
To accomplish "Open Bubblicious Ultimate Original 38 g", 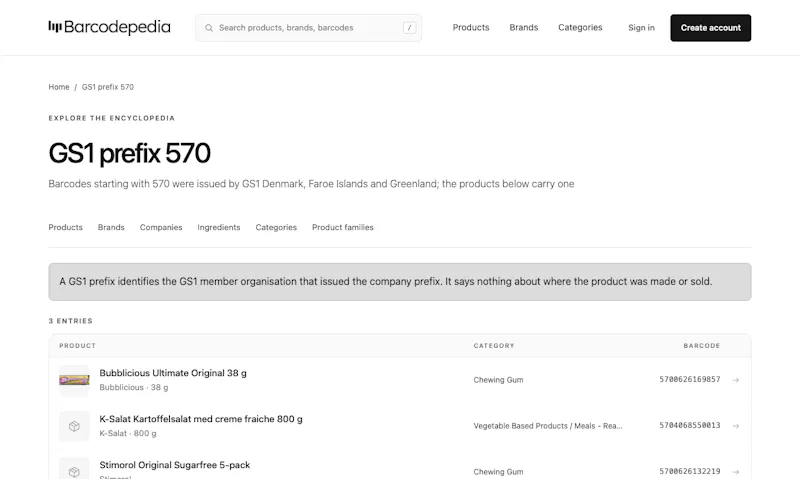I will [173, 373].
